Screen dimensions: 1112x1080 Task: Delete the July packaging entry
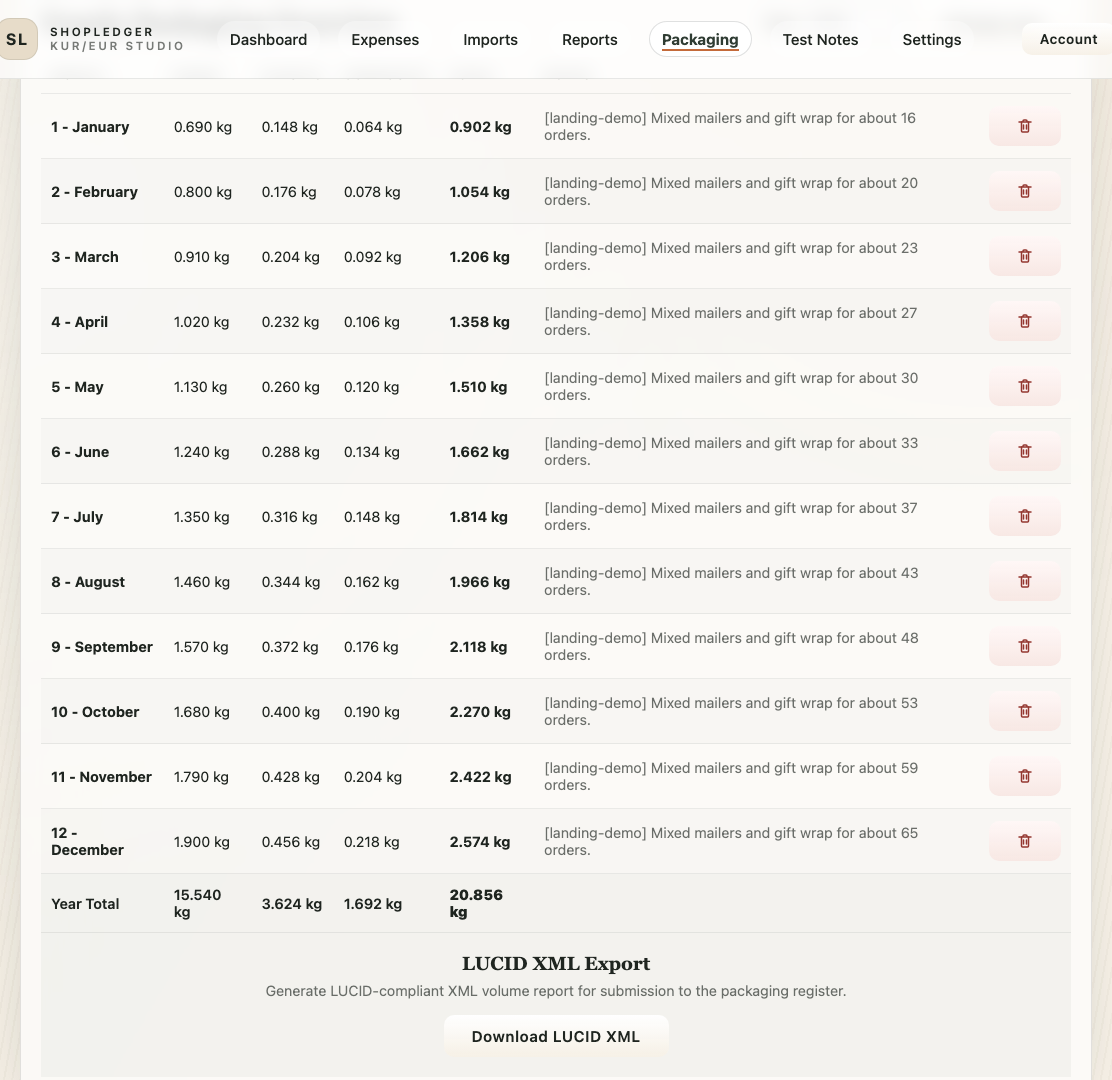point(1024,516)
